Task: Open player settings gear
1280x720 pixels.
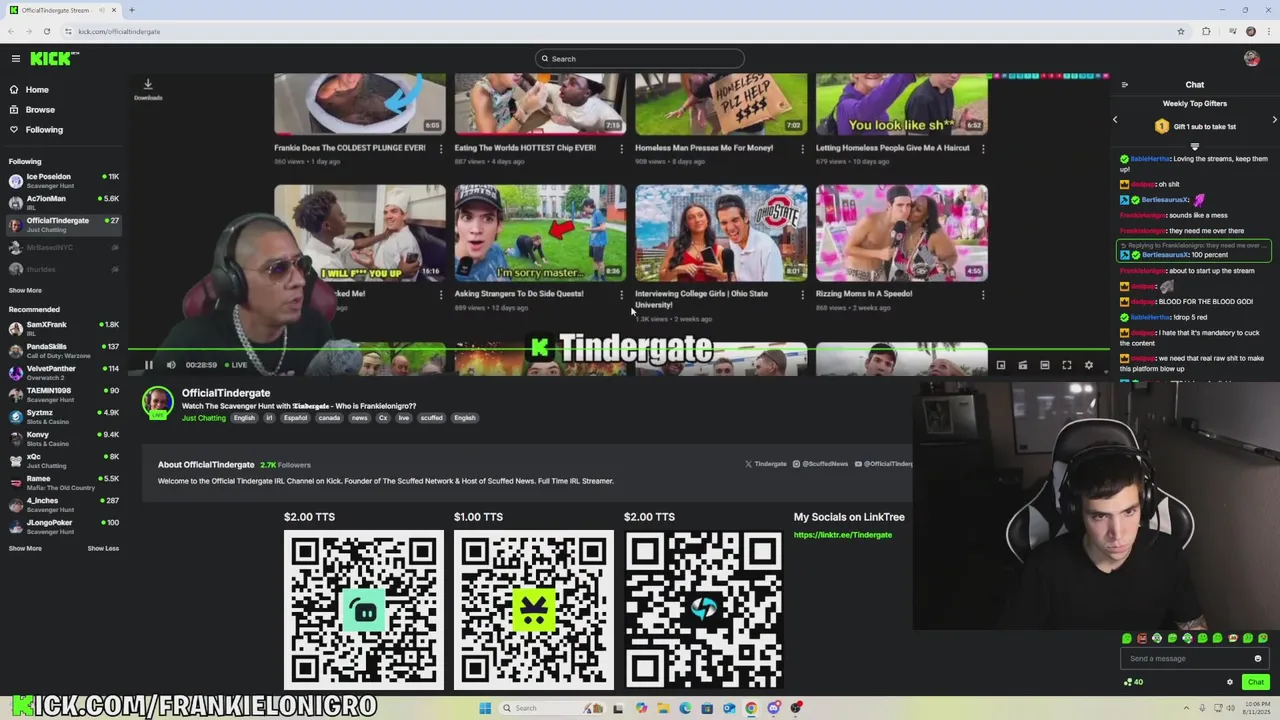Action: [1089, 366]
